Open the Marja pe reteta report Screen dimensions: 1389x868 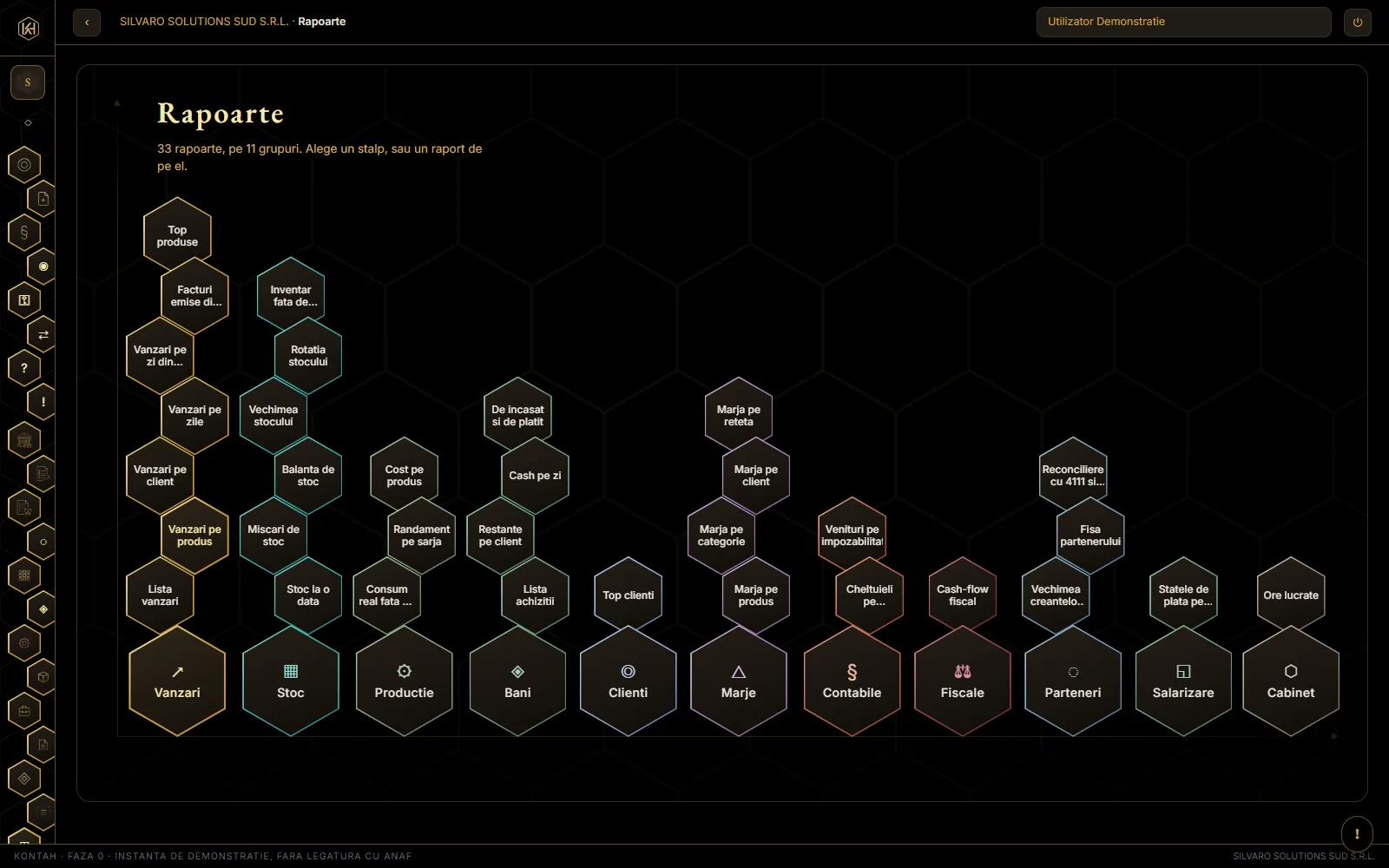pyautogui.click(x=739, y=416)
